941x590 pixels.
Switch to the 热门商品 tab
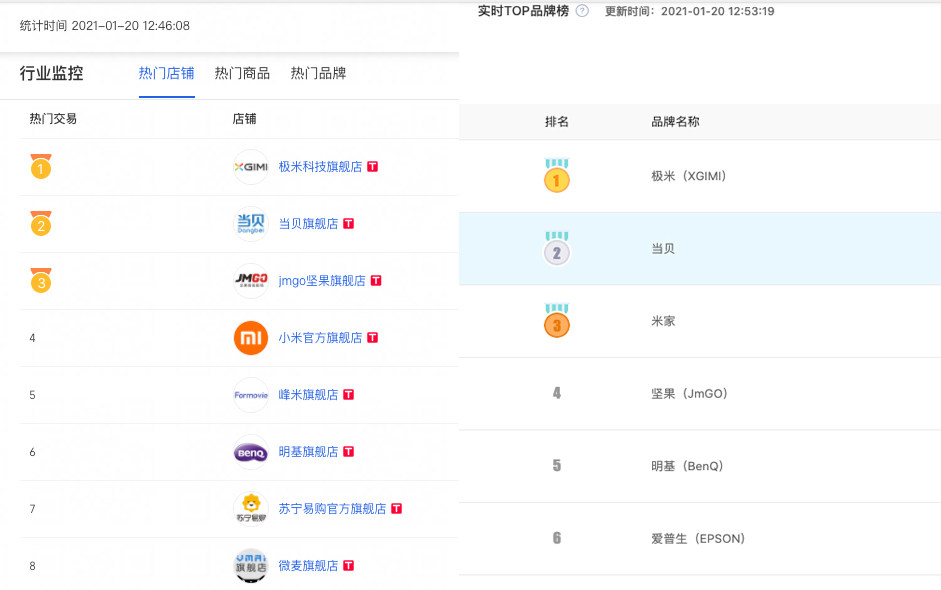click(242, 73)
